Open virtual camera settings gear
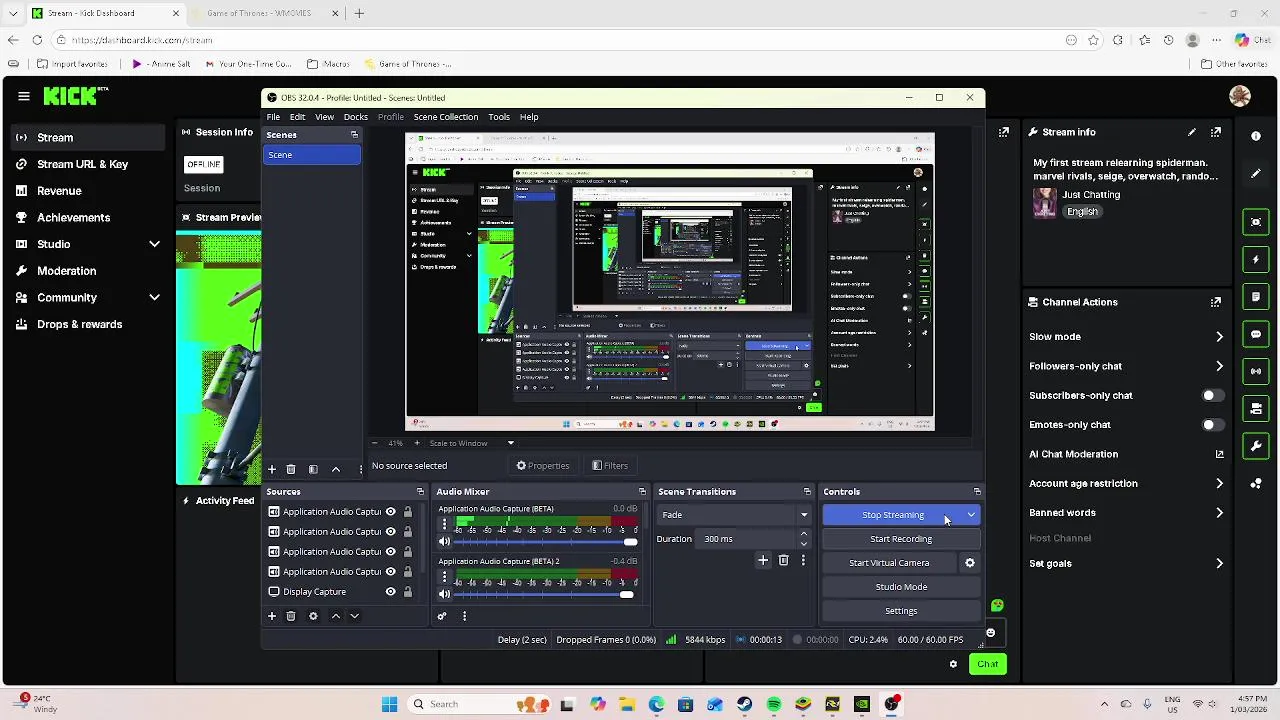The height and width of the screenshot is (720, 1280). coord(969,563)
